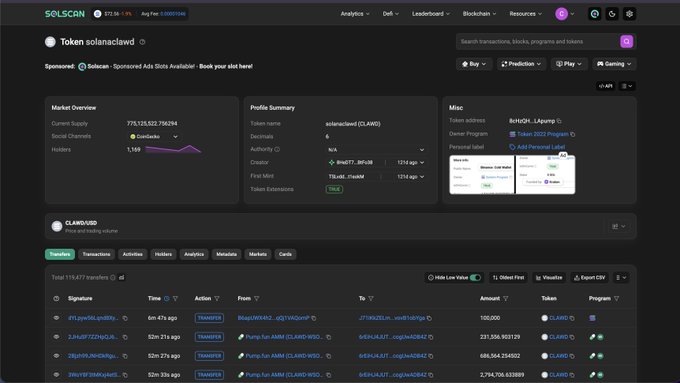Copy the B6apUWX4h2 sender address
This screenshot has height=383, width=680.
click(x=314, y=318)
